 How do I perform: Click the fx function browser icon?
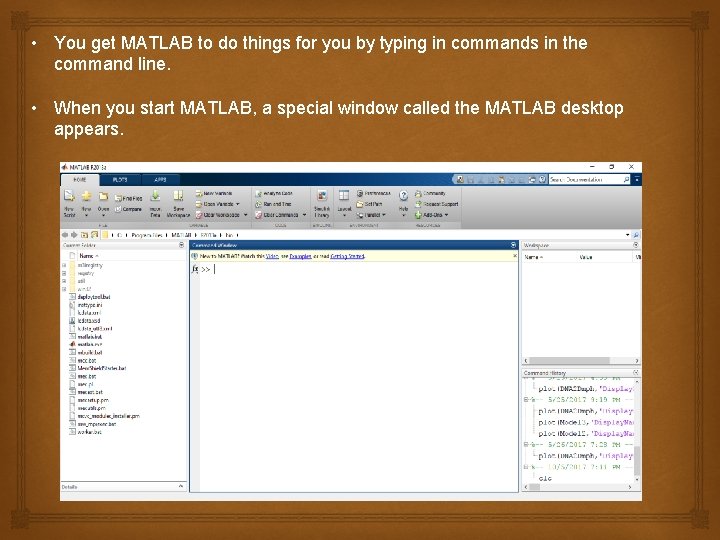point(195,270)
